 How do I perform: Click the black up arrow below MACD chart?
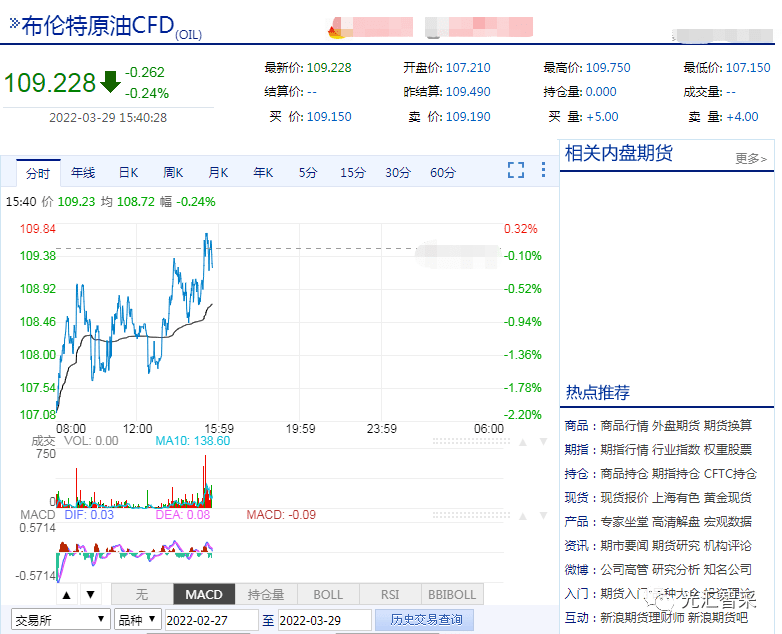pos(67,595)
